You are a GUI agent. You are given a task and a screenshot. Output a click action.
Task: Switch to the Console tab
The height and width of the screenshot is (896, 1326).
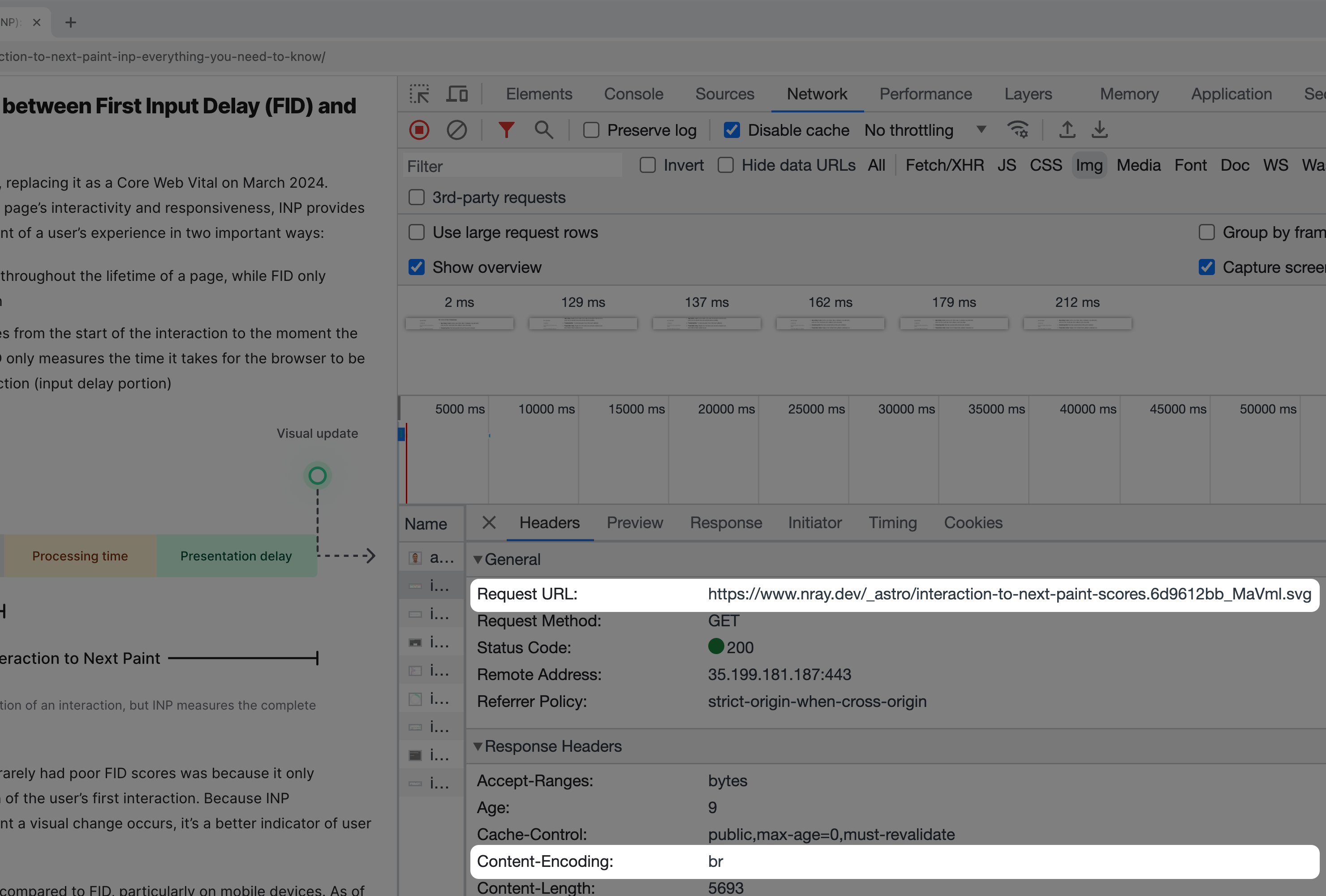click(633, 94)
